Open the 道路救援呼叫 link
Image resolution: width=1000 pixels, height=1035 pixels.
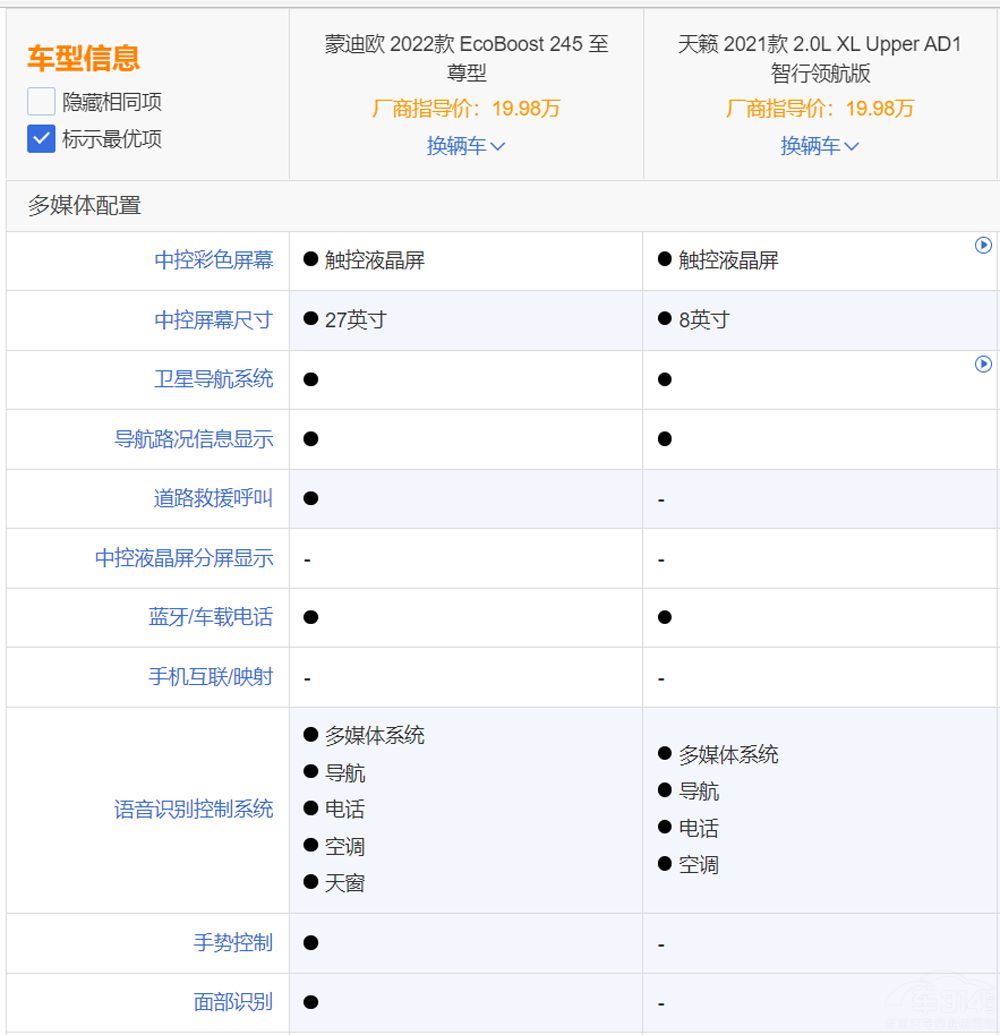coord(215,498)
